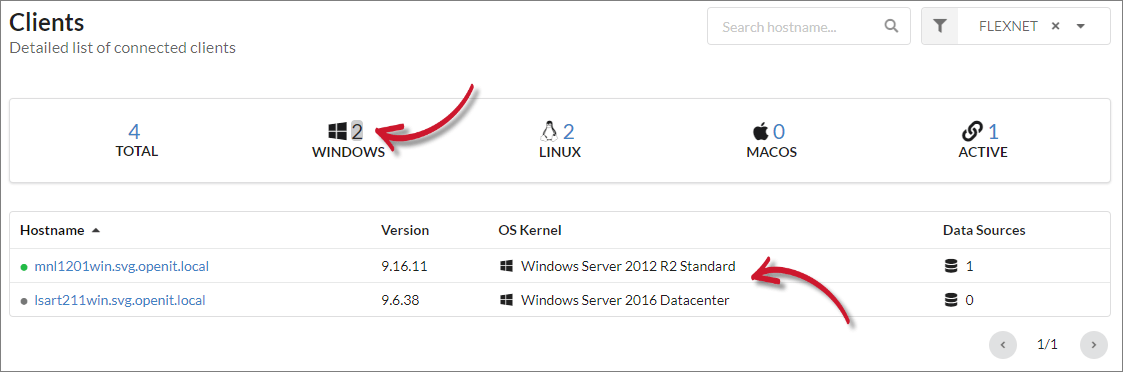
Task: Open the lsart211win.svg.openit.local client
Action: pos(120,300)
